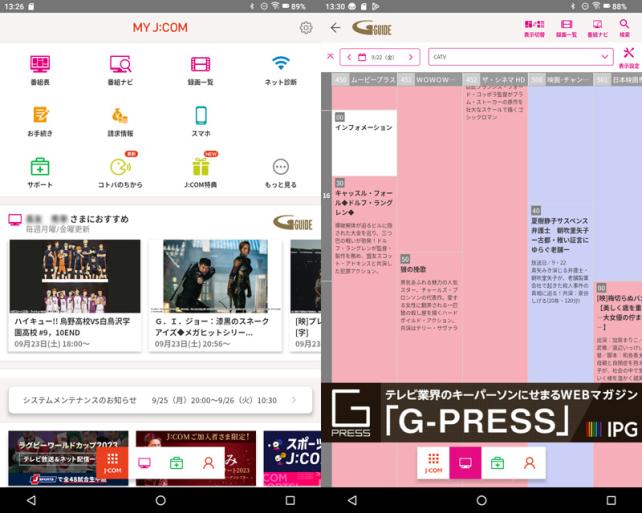The height and width of the screenshot is (513, 642).
Task: Open the G-PRESS web magazine ad banner
Action: (482, 412)
